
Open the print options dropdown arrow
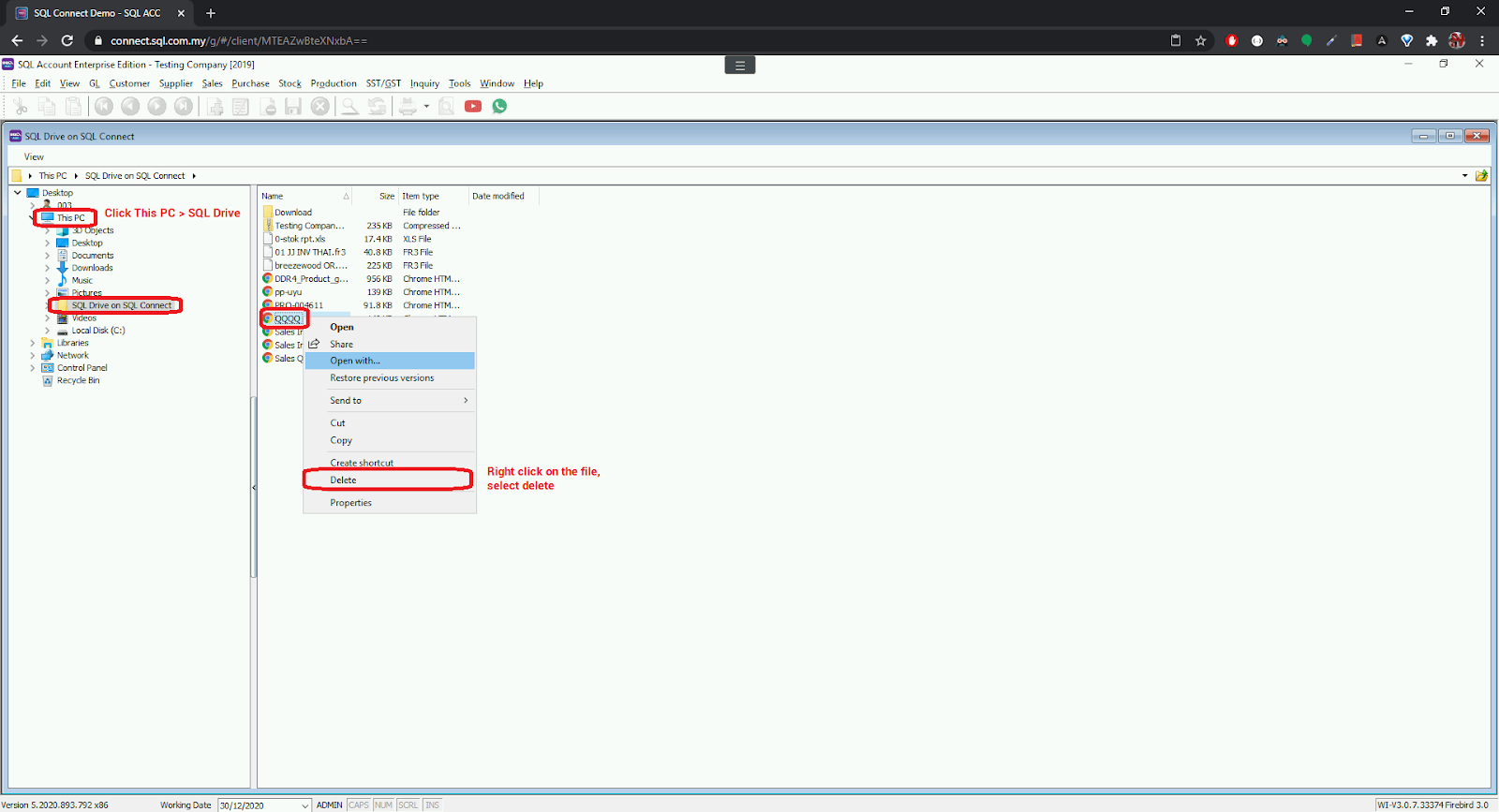point(426,107)
